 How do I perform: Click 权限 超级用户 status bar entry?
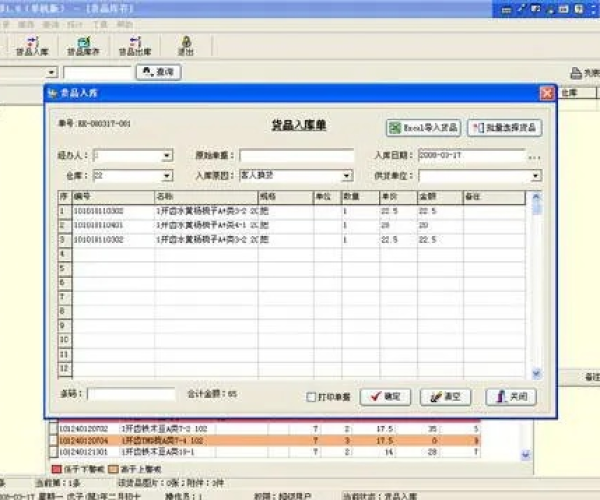(x=282, y=496)
